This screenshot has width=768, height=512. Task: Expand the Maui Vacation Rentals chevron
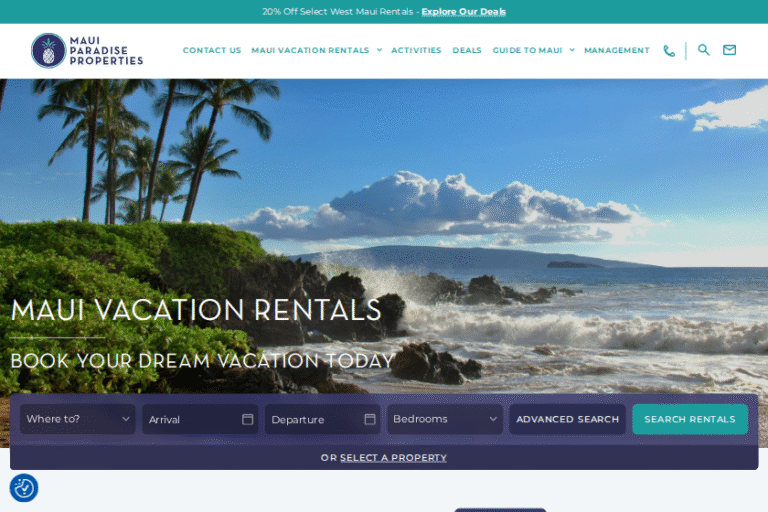click(379, 50)
